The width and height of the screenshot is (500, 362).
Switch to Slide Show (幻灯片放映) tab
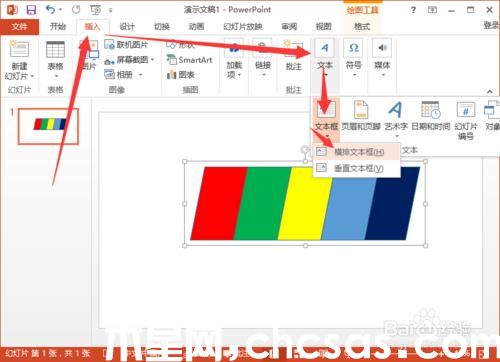pos(243,26)
